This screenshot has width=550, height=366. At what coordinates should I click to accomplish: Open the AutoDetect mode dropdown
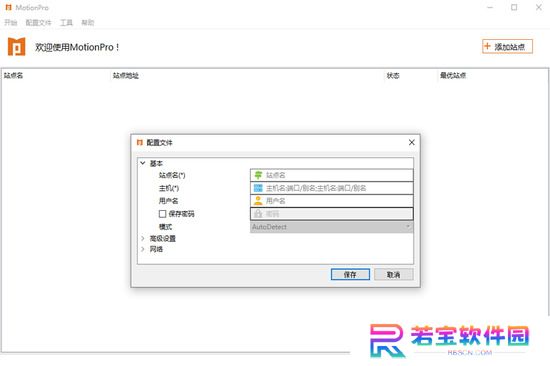coord(331,227)
